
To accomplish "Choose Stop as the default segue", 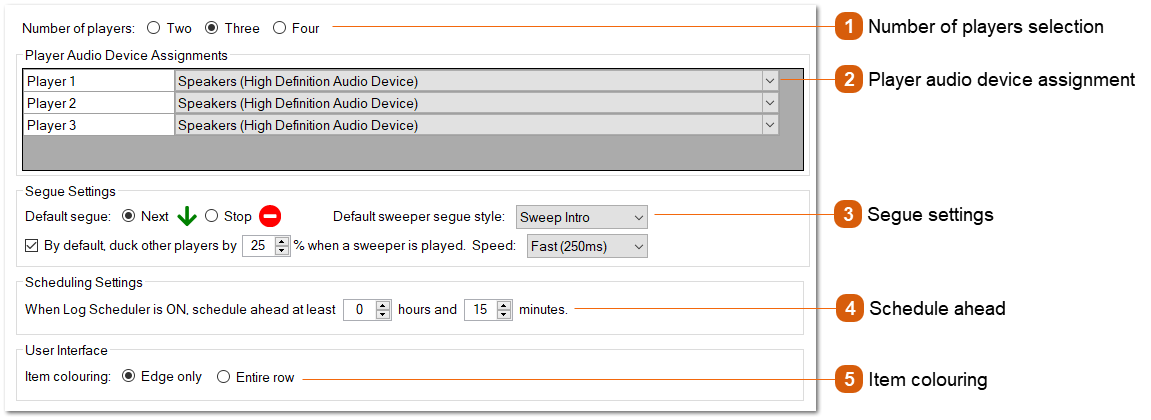I will (x=211, y=216).
